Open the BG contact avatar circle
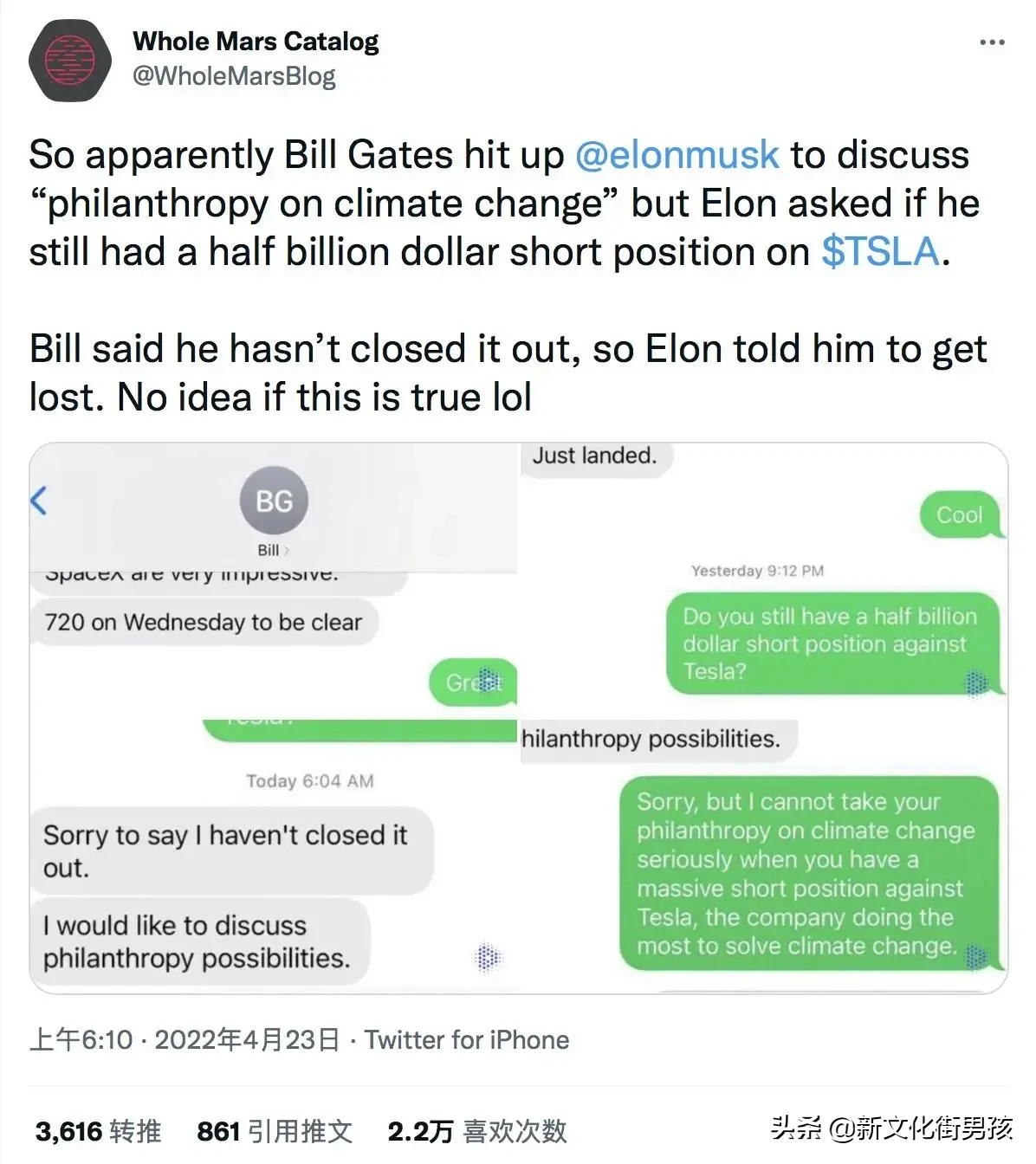1036x1164 pixels. tap(274, 501)
